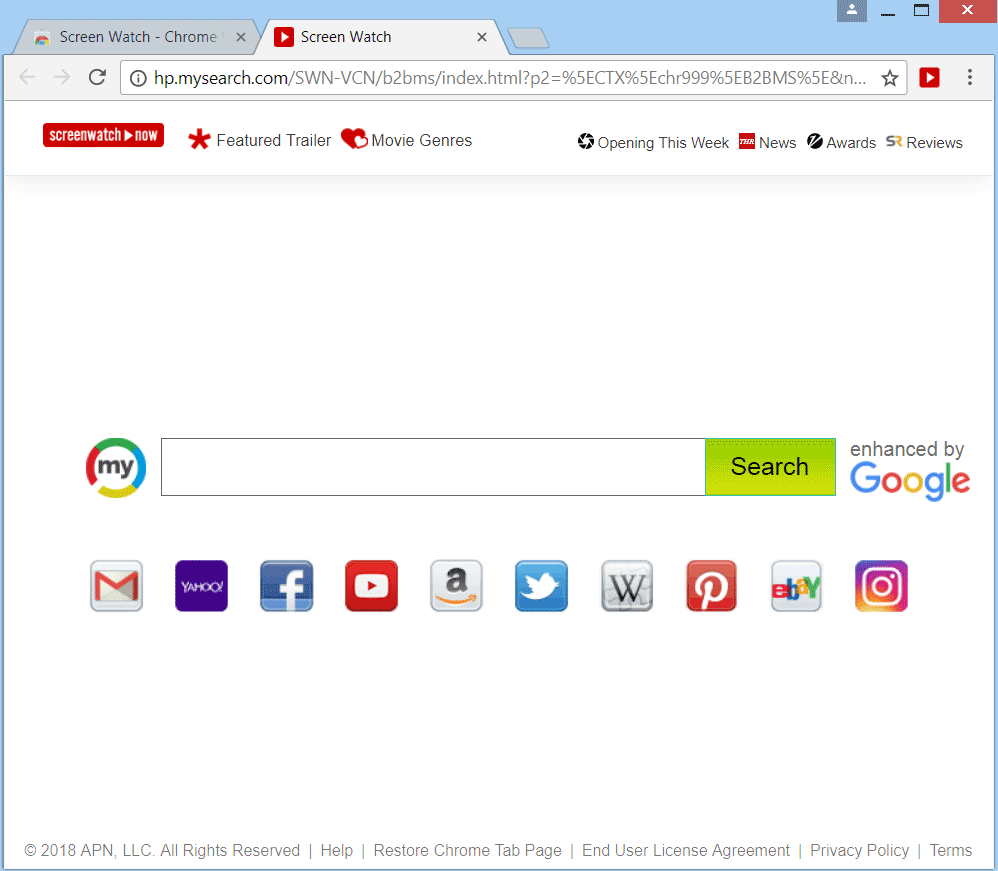Open the YouTube shortcut icon

(372, 586)
